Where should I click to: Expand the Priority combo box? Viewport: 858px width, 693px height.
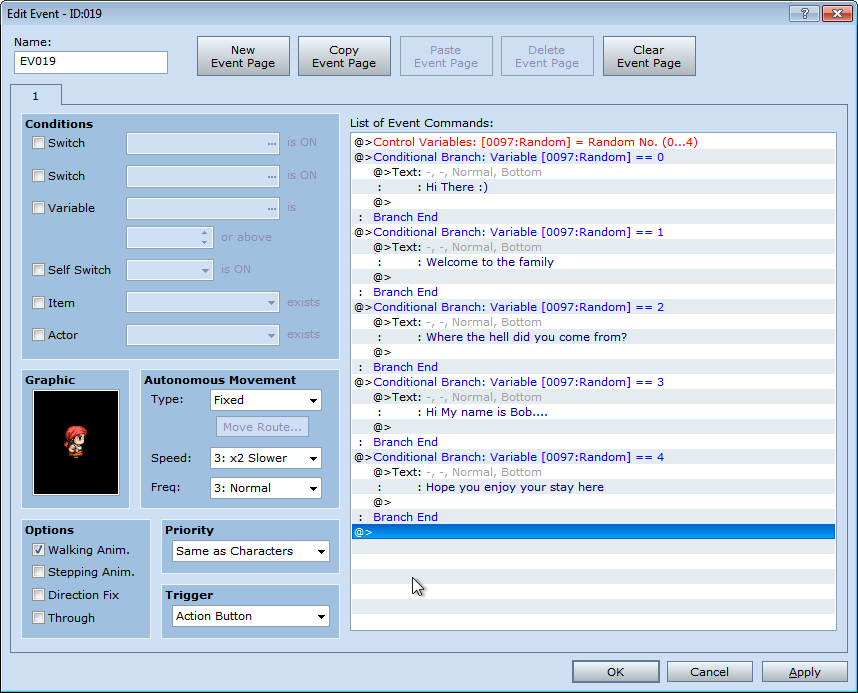click(x=250, y=551)
